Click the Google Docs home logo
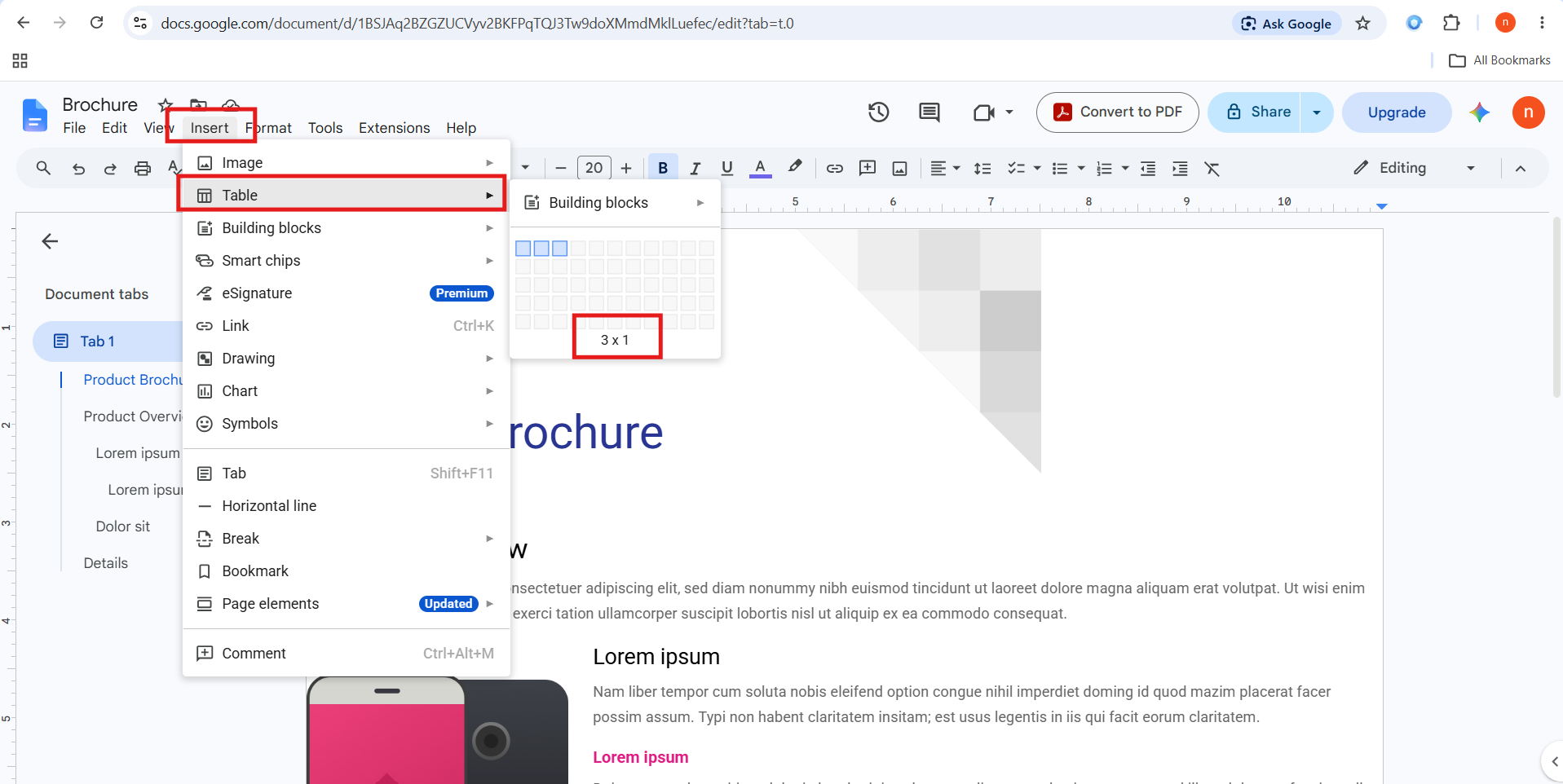Image resolution: width=1563 pixels, height=784 pixels. pos(34,115)
